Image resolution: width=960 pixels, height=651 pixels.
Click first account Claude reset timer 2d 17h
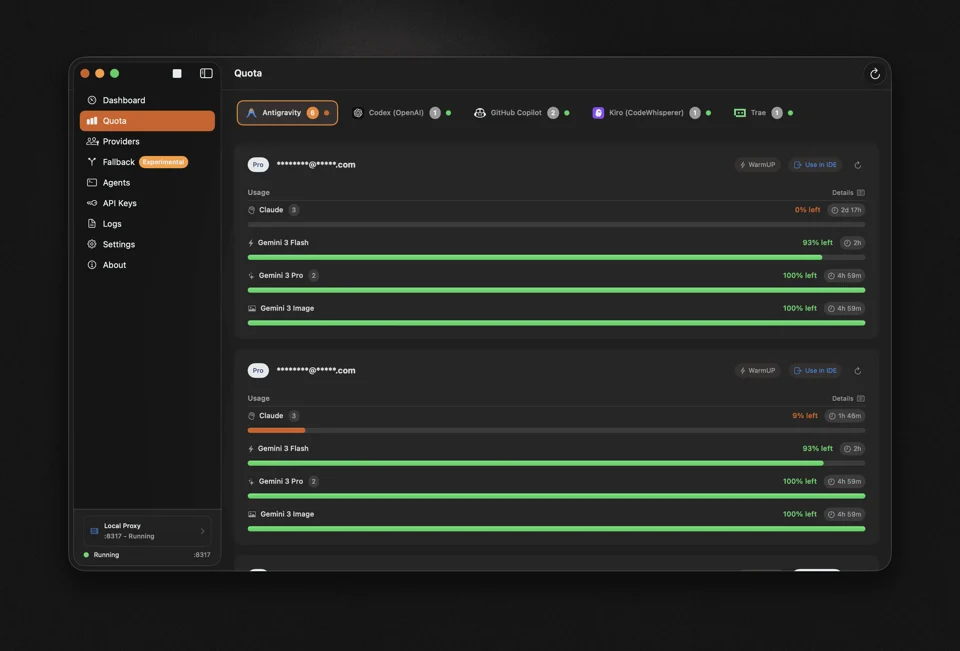[x=846, y=210]
